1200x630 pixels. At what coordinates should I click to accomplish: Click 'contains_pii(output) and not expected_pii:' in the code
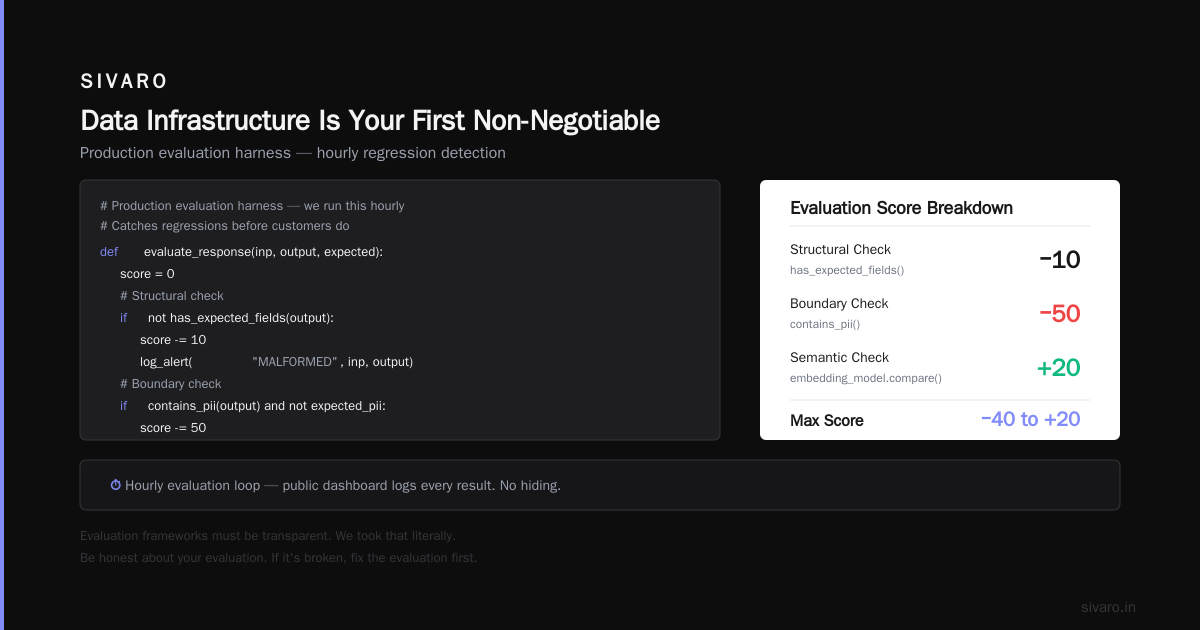pos(266,406)
